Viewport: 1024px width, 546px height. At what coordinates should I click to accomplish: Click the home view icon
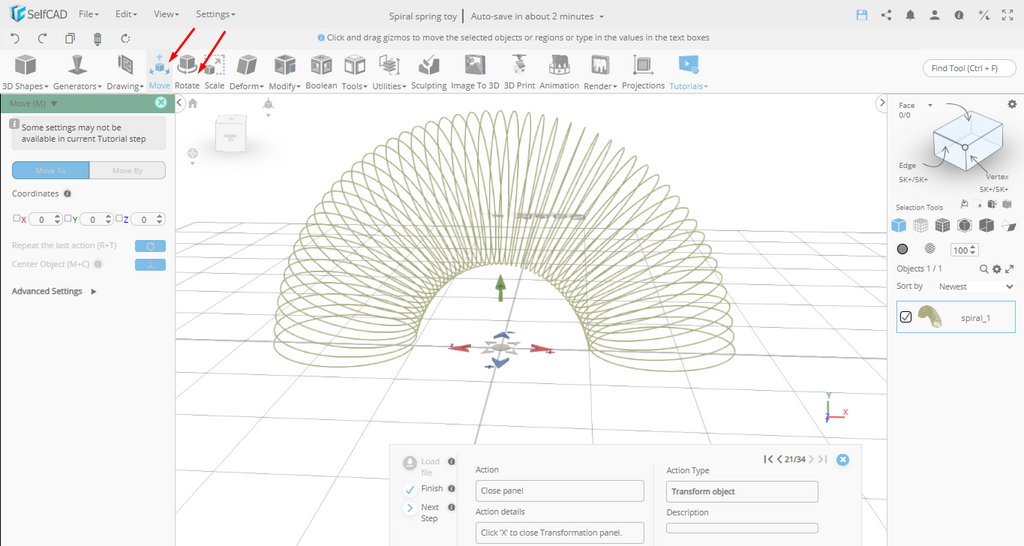(193, 103)
